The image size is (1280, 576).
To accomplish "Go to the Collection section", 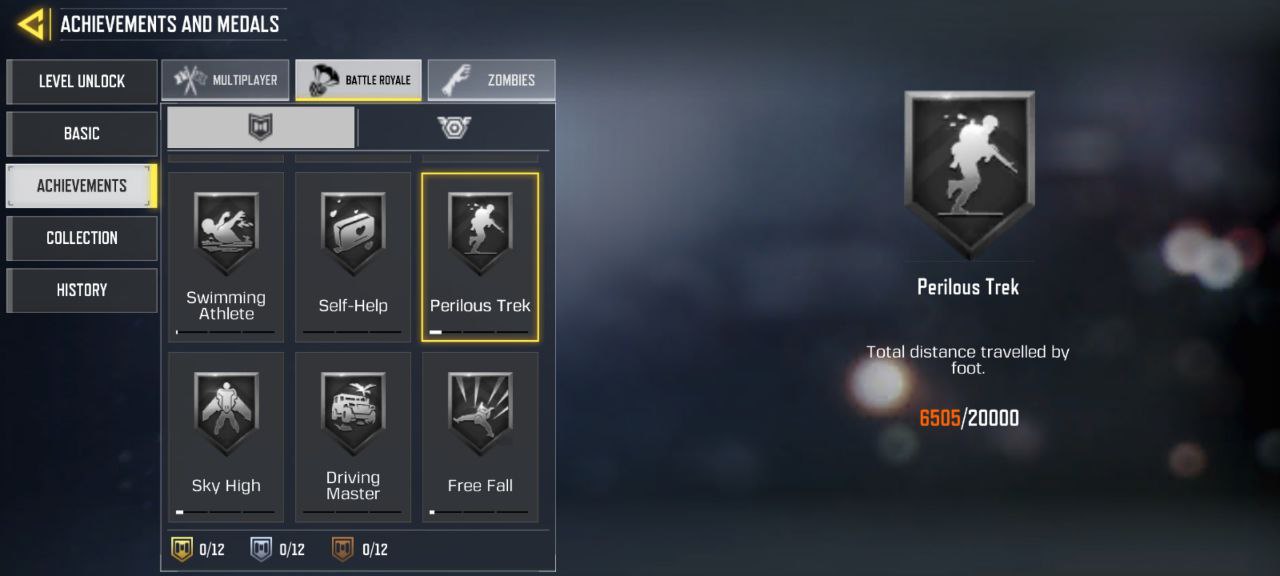I will tap(82, 237).
